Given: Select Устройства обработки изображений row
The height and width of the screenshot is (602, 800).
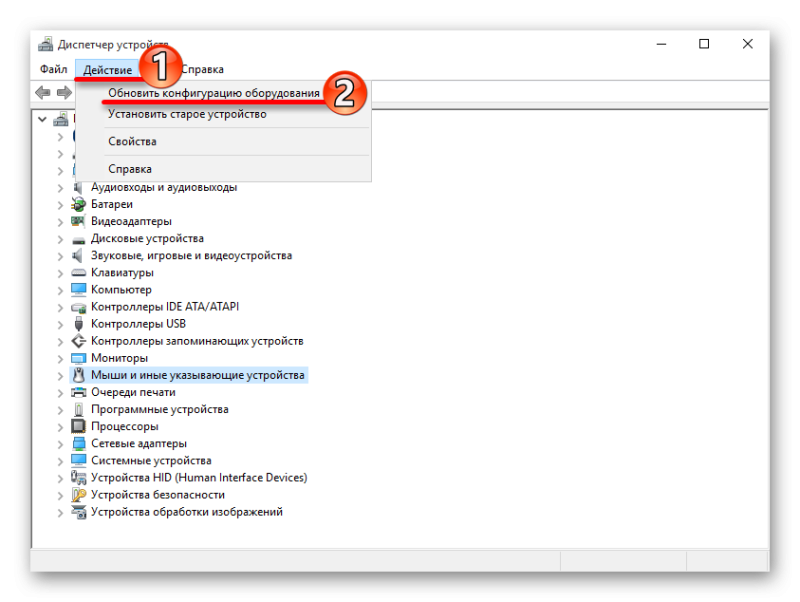Looking at the screenshot, I should coord(187,512).
